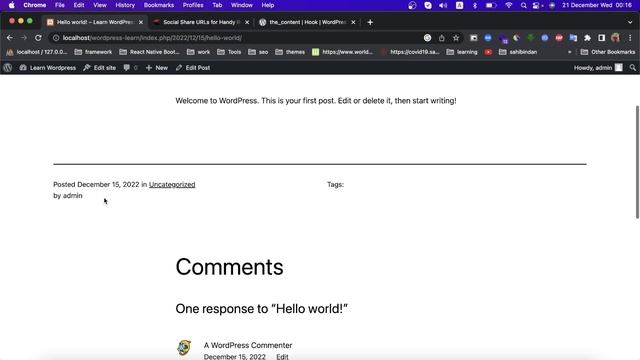The height and width of the screenshot is (360, 640).
Task: Click the Edit site link
Action: 100,68
